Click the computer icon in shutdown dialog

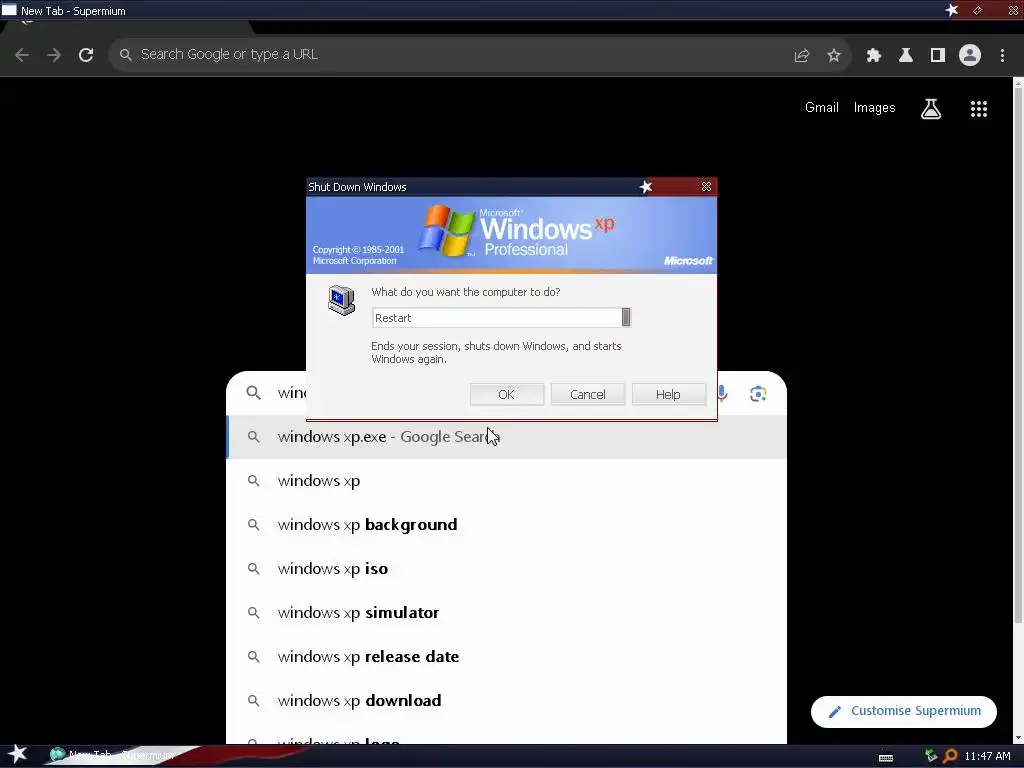(341, 300)
